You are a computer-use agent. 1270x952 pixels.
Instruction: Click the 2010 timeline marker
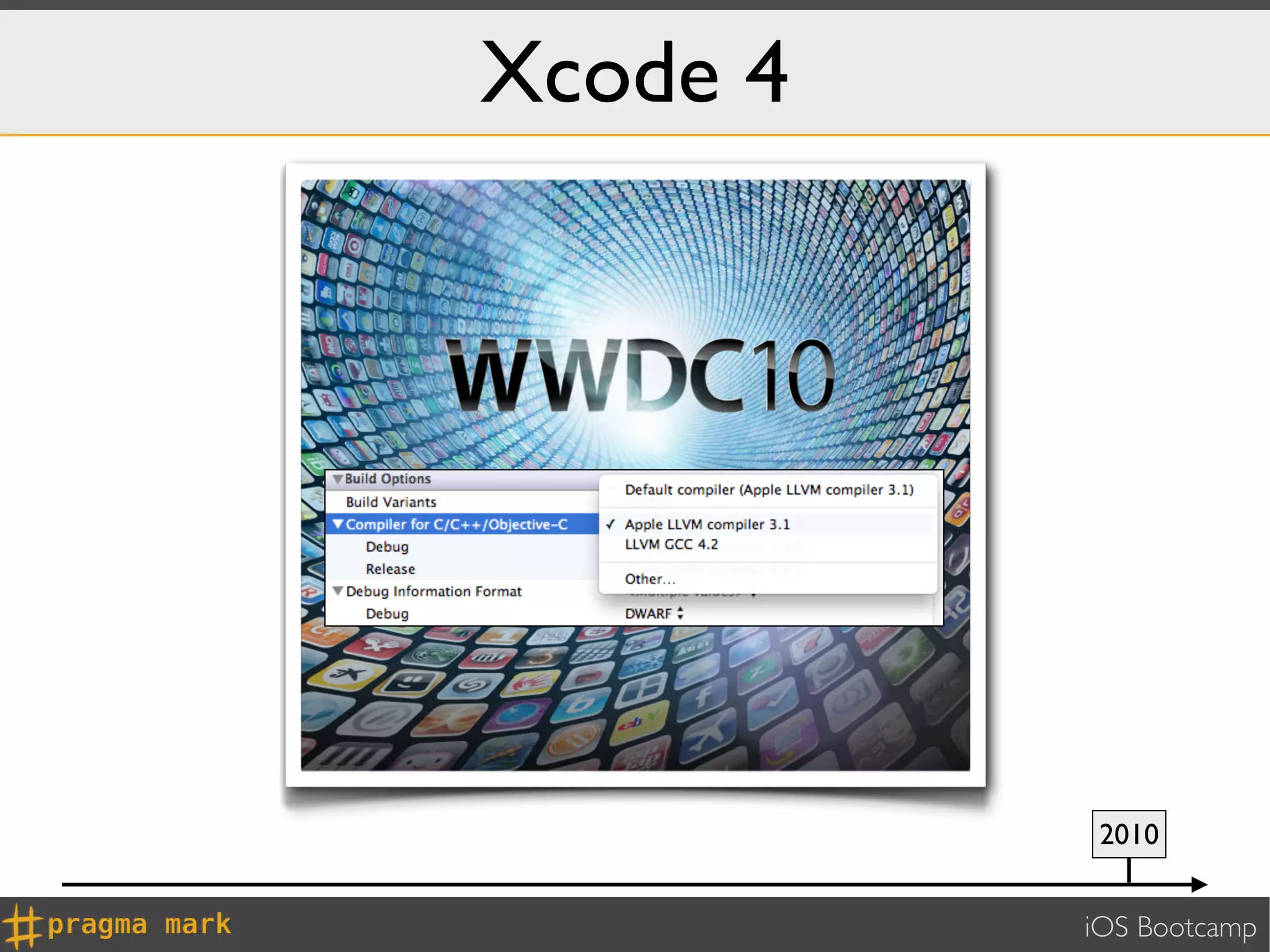(x=1129, y=834)
